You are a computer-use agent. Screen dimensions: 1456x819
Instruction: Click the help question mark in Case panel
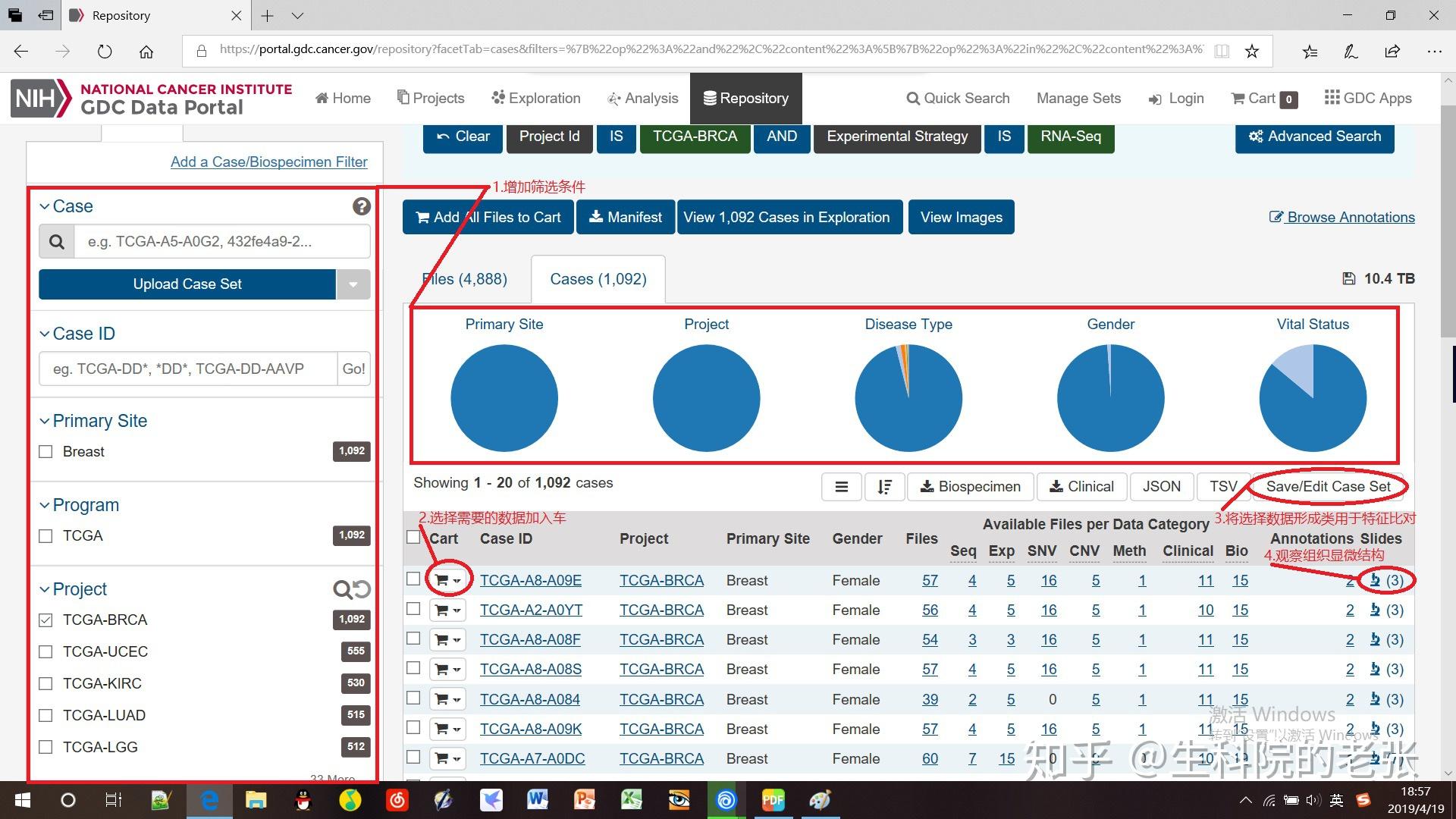pyautogui.click(x=362, y=206)
